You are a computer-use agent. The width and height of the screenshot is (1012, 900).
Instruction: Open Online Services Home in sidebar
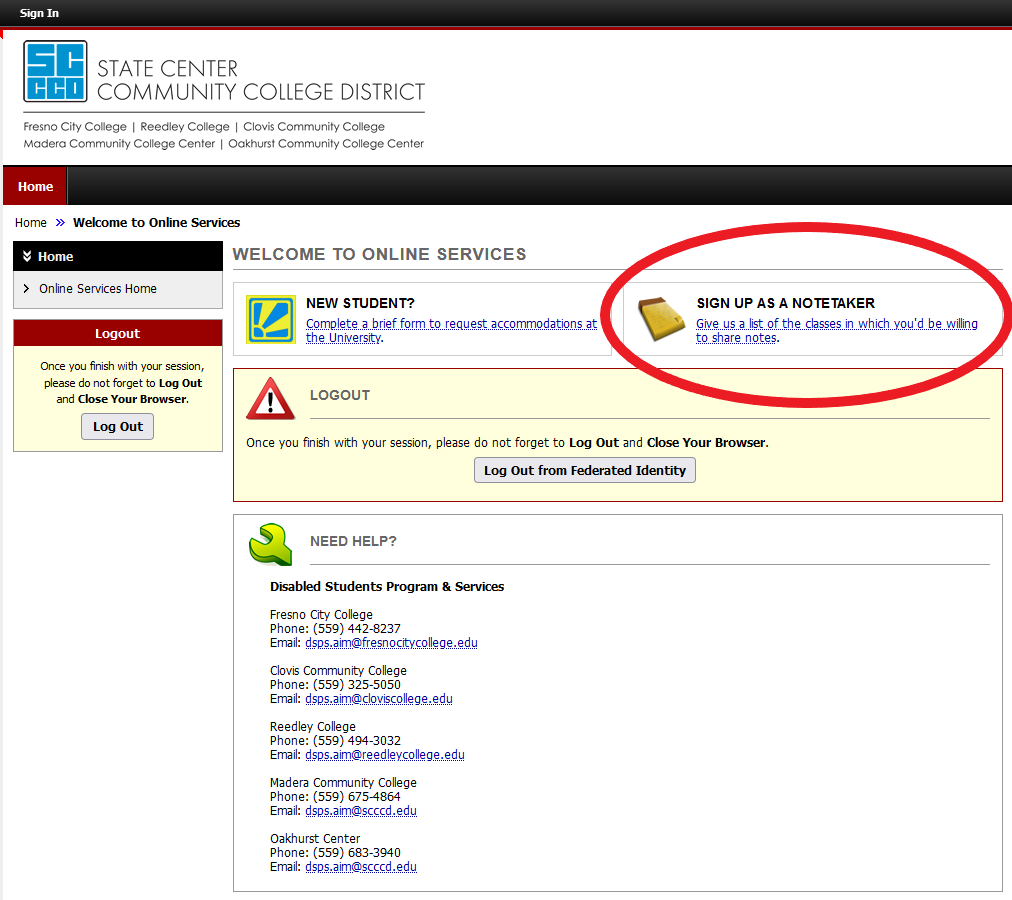point(98,289)
